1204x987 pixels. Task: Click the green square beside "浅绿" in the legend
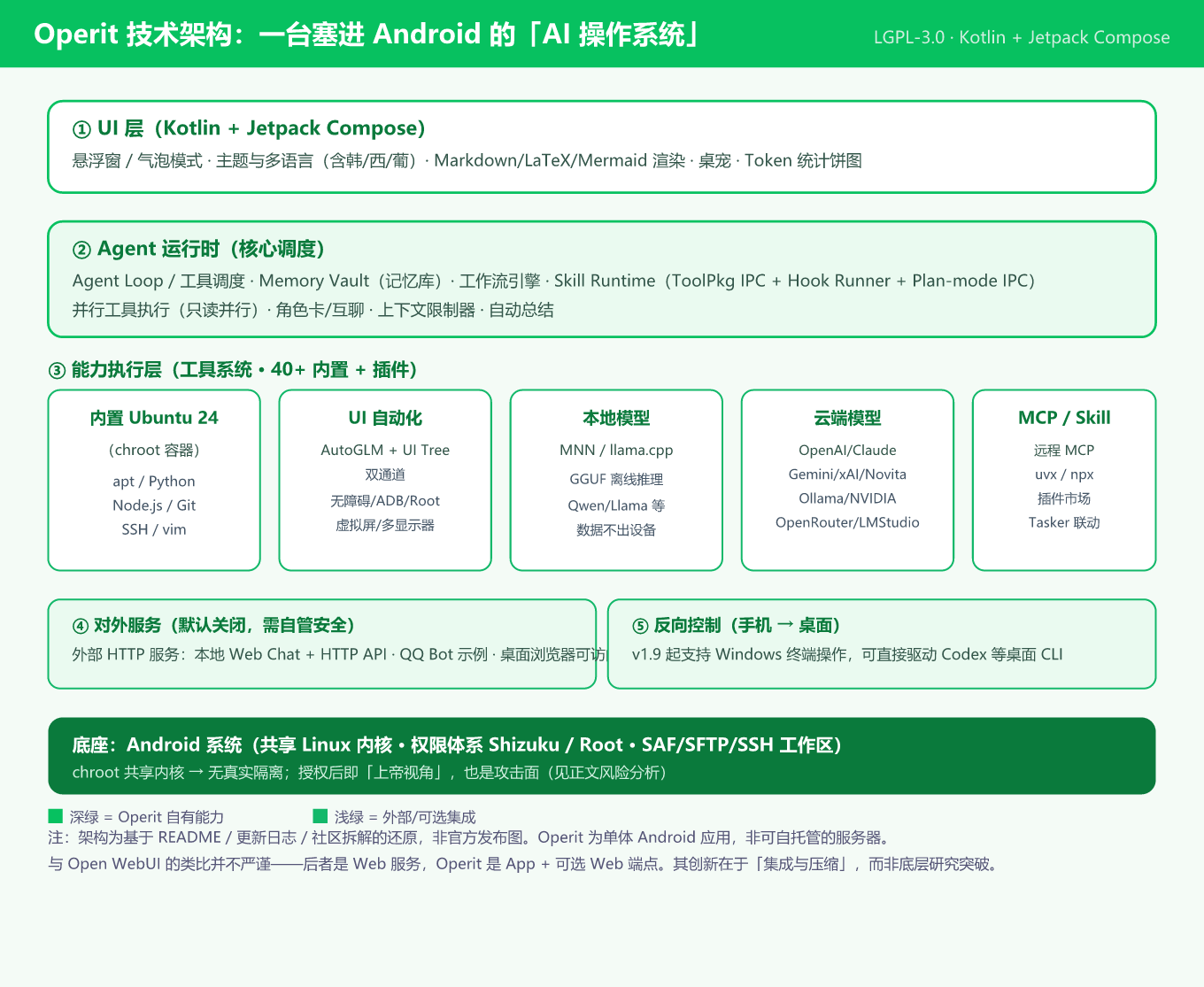(320, 816)
